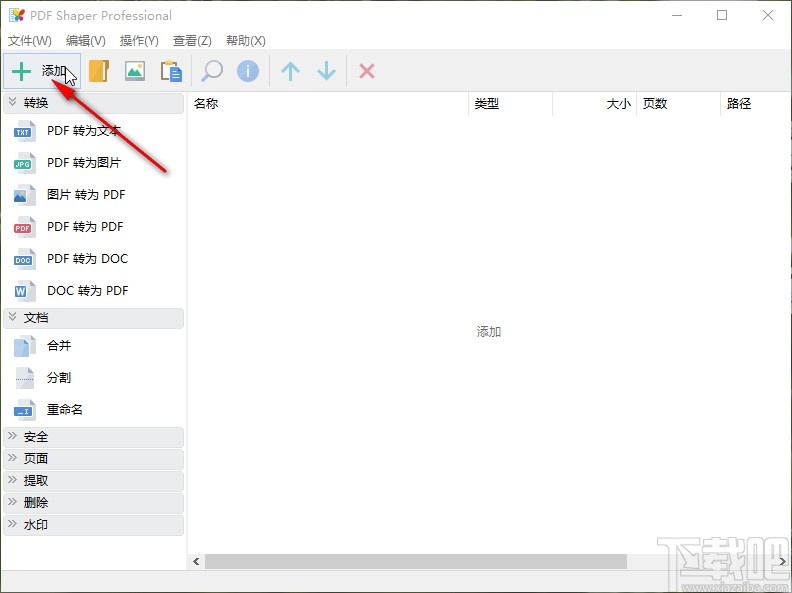The height and width of the screenshot is (593, 792).
Task: Click the yellow add-folder toolbar icon
Action: coord(99,71)
